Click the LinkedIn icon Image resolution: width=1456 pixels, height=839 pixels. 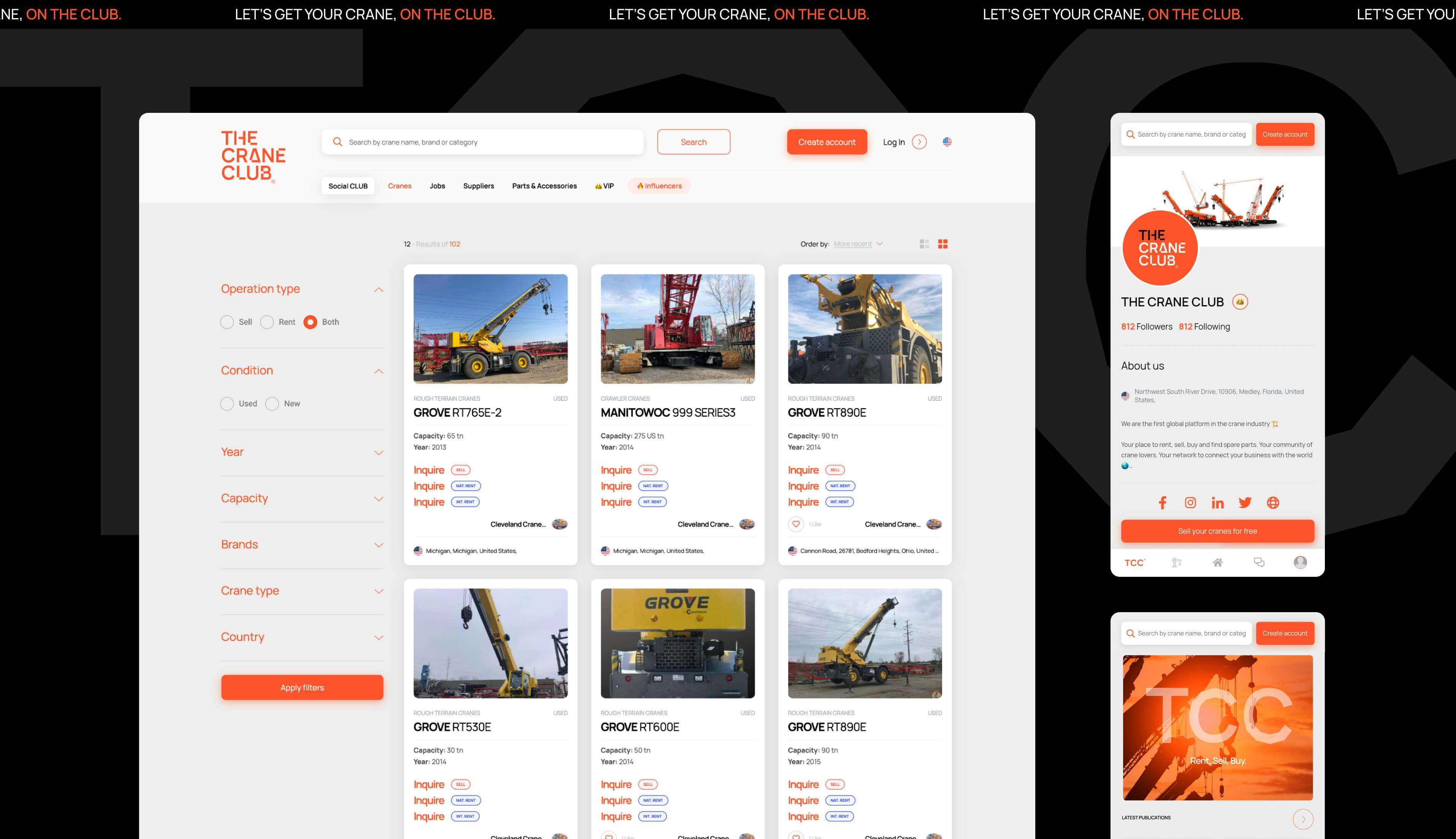(x=1217, y=502)
